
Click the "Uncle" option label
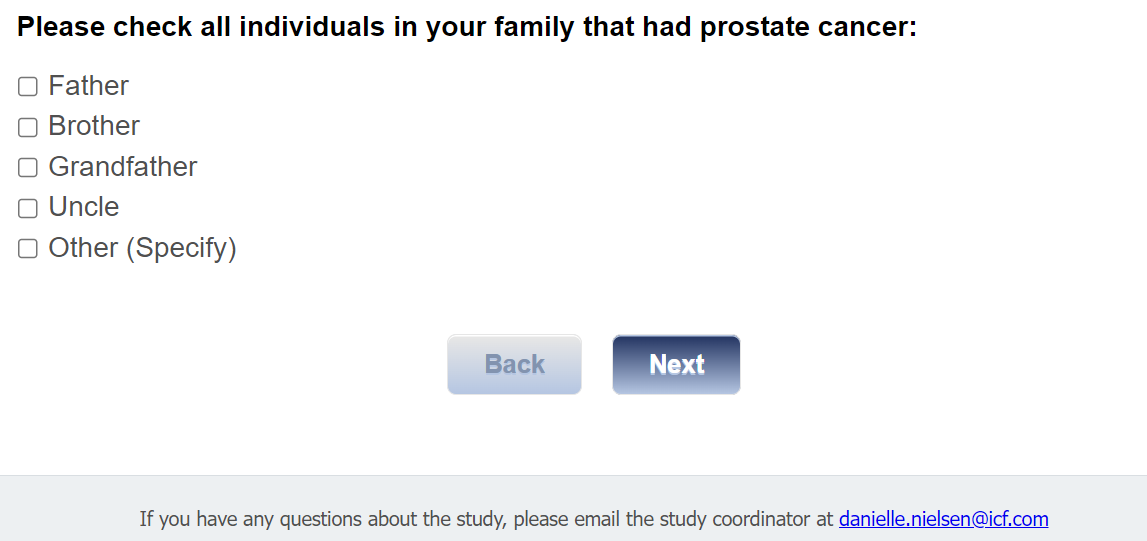[84, 207]
